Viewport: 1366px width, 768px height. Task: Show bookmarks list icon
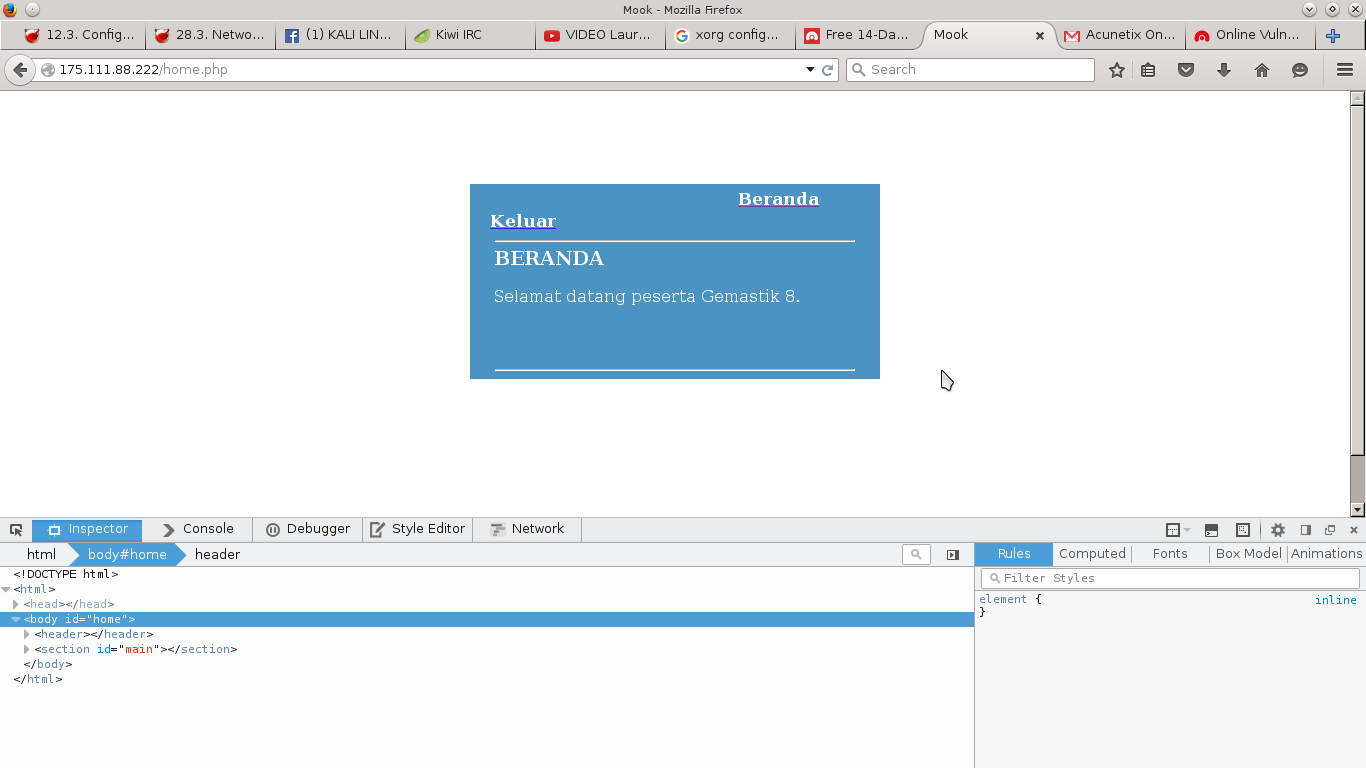coord(1148,70)
